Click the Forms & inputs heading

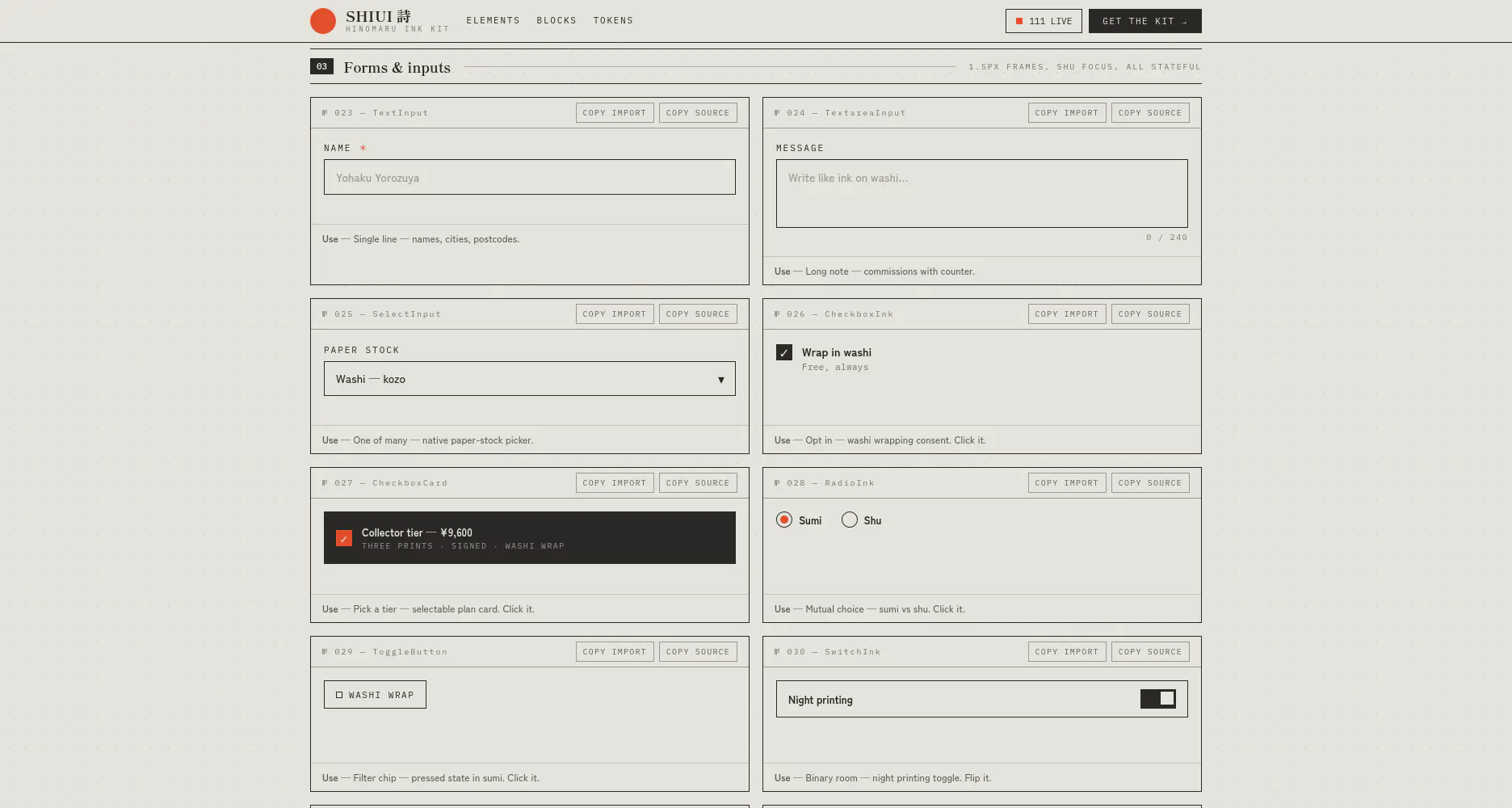pos(397,67)
